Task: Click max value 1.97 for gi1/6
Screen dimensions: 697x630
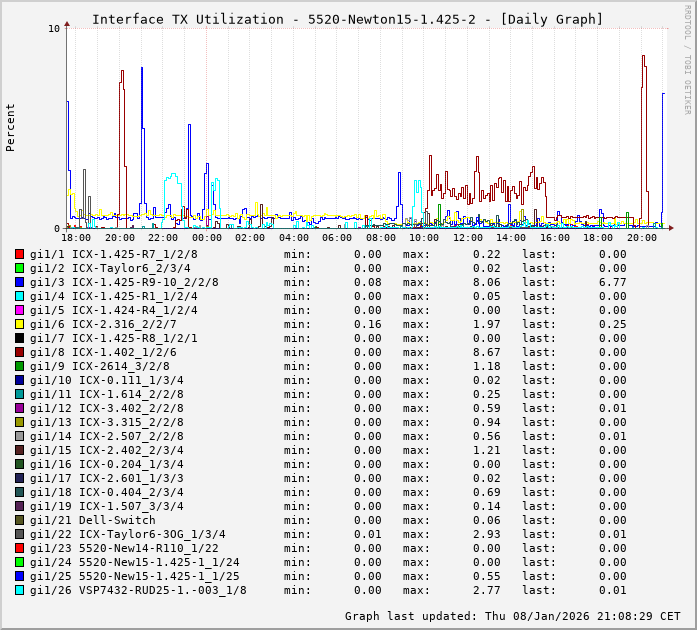Action: [x=487, y=324]
